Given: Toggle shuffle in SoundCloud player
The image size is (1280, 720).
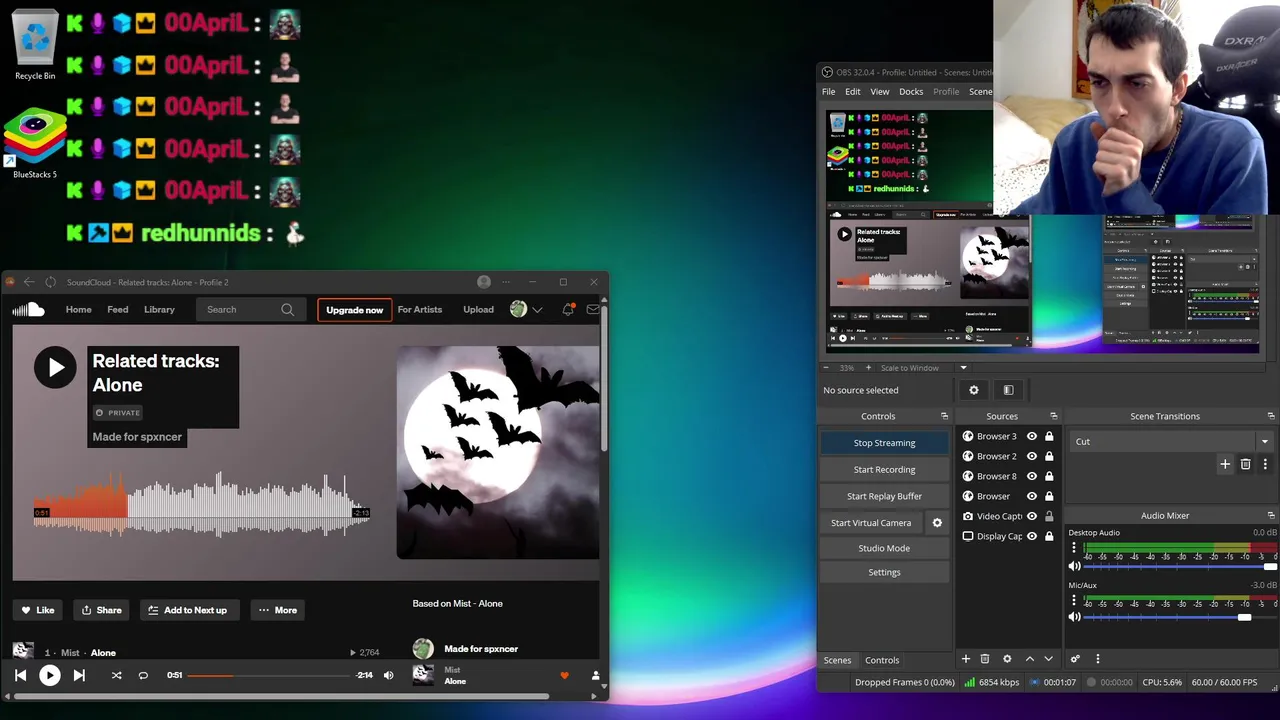Looking at the screenshot, I should click(x=116, y=675).
